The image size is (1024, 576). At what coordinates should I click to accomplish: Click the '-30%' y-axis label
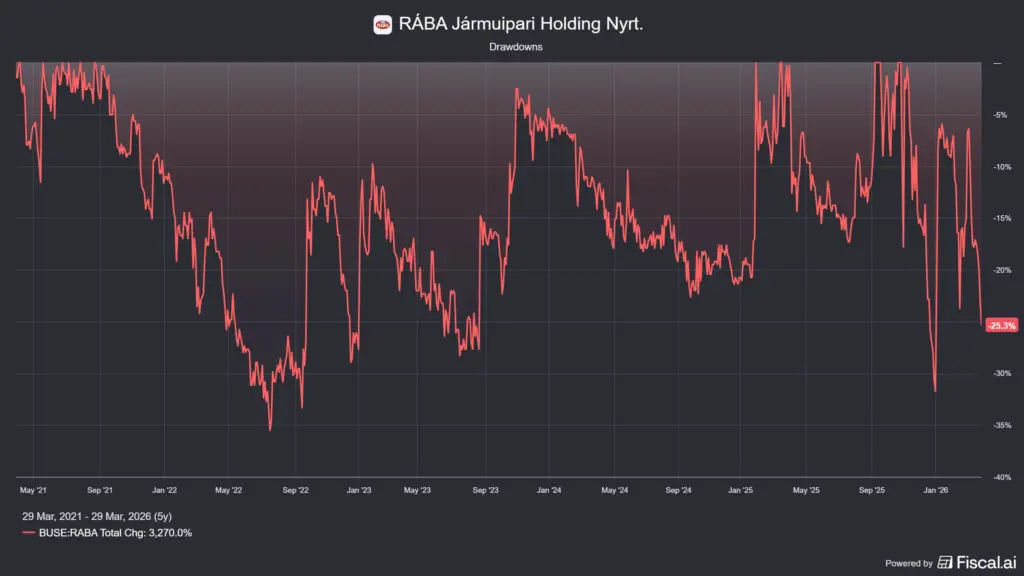click(1002, 374)
